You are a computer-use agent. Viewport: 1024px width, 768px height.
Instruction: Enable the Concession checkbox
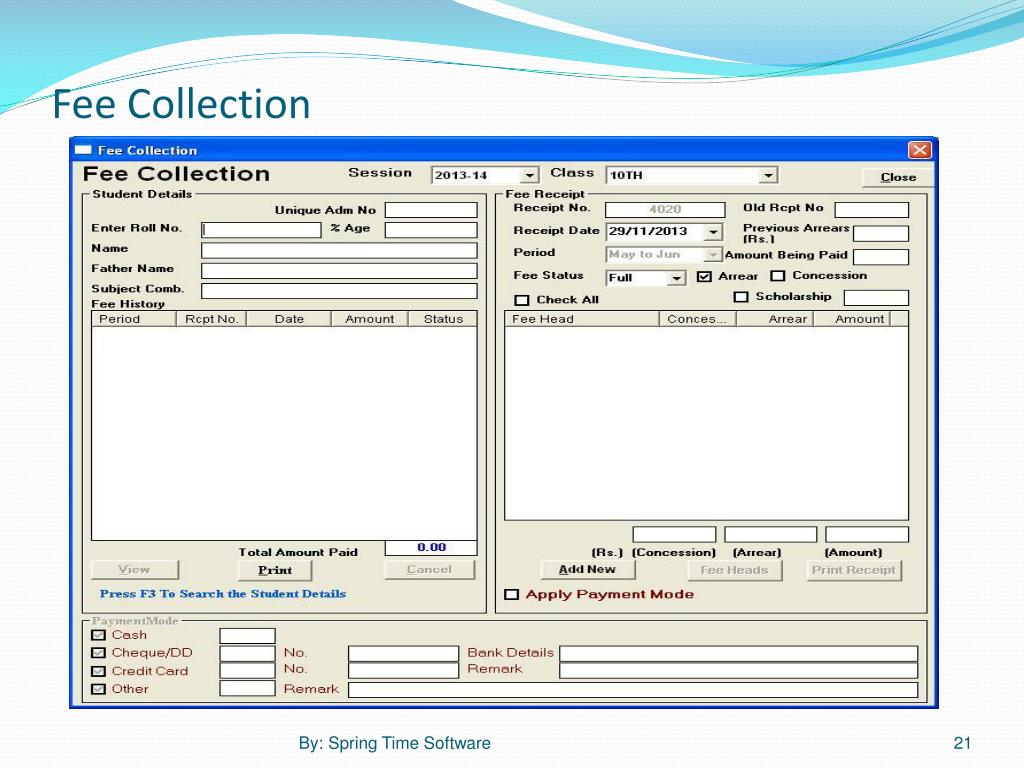[778, 277]
